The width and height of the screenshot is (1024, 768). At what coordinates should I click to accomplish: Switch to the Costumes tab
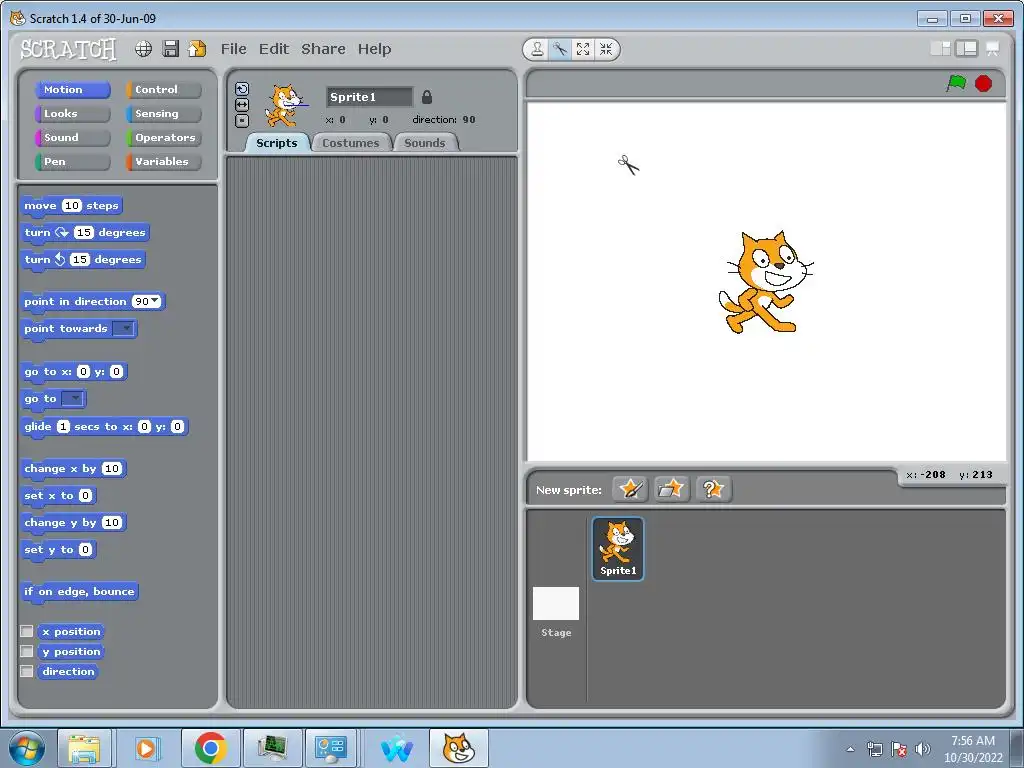351,143
